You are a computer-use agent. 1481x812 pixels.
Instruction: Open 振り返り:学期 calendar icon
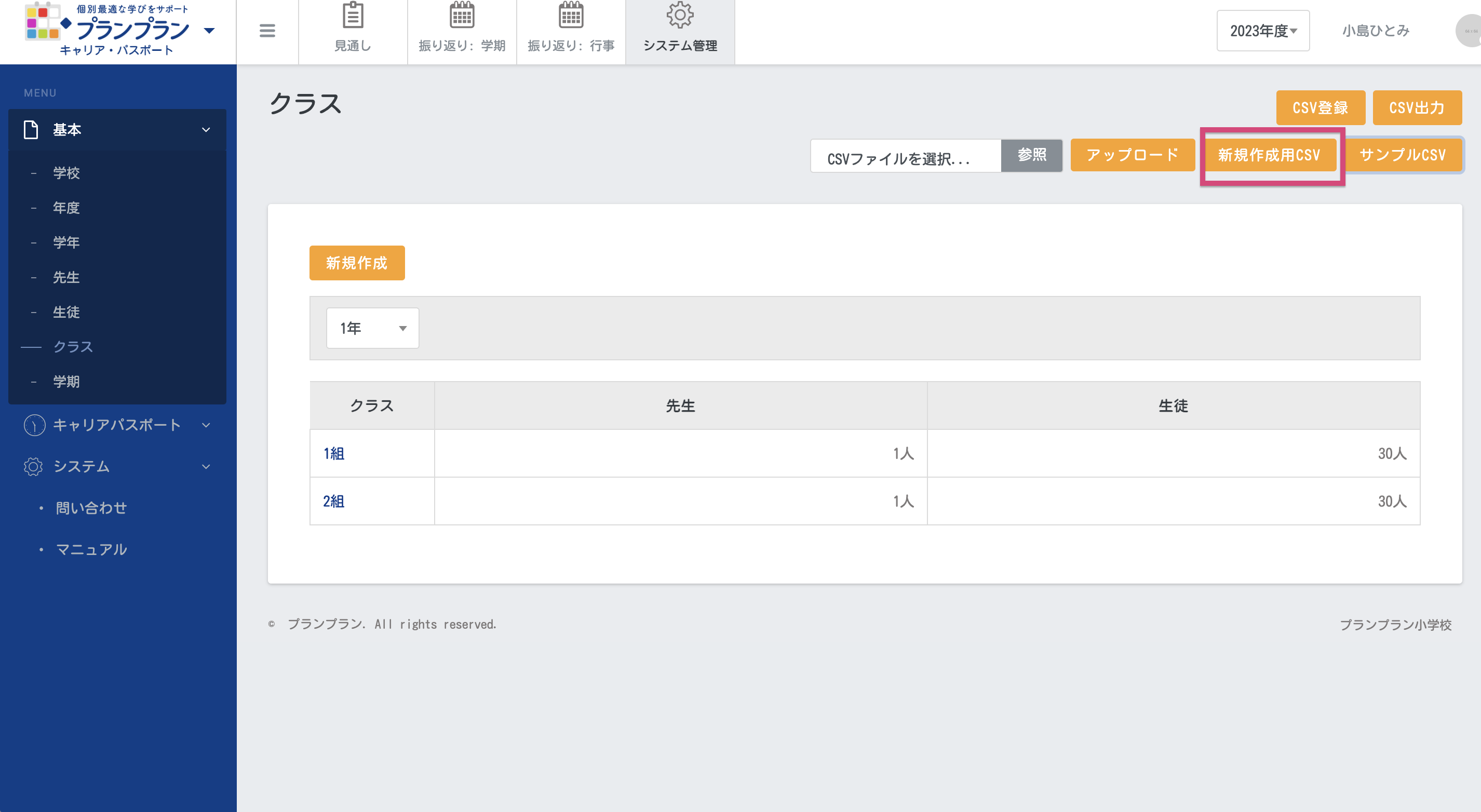coord(462,16)
